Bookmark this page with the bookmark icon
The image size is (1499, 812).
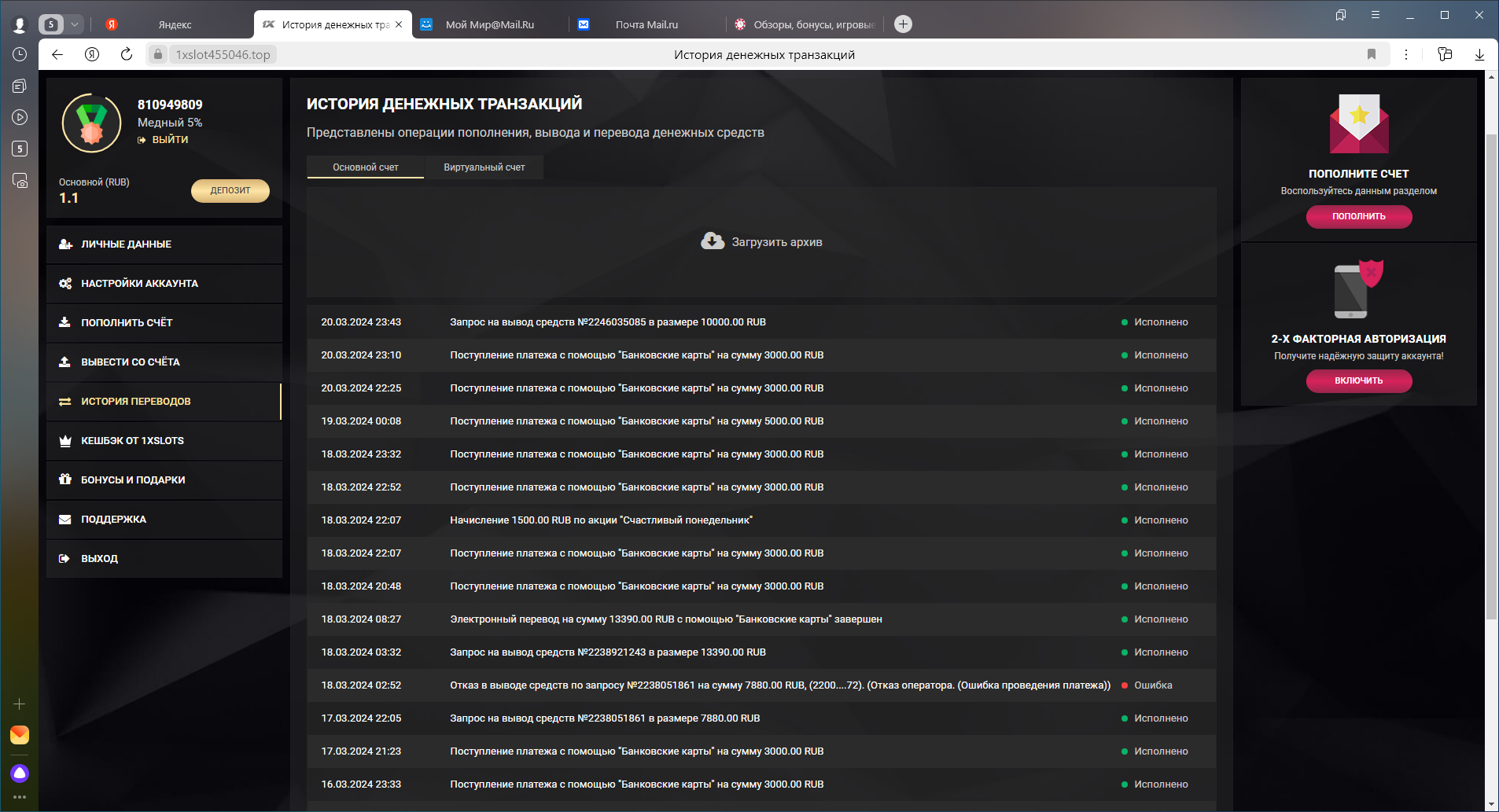pos(1372,54)
